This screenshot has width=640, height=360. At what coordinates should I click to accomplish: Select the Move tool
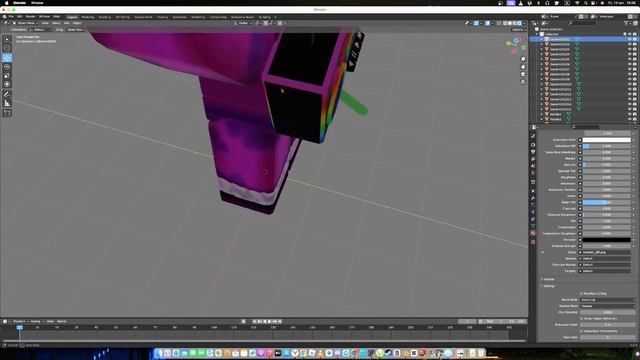7,58
